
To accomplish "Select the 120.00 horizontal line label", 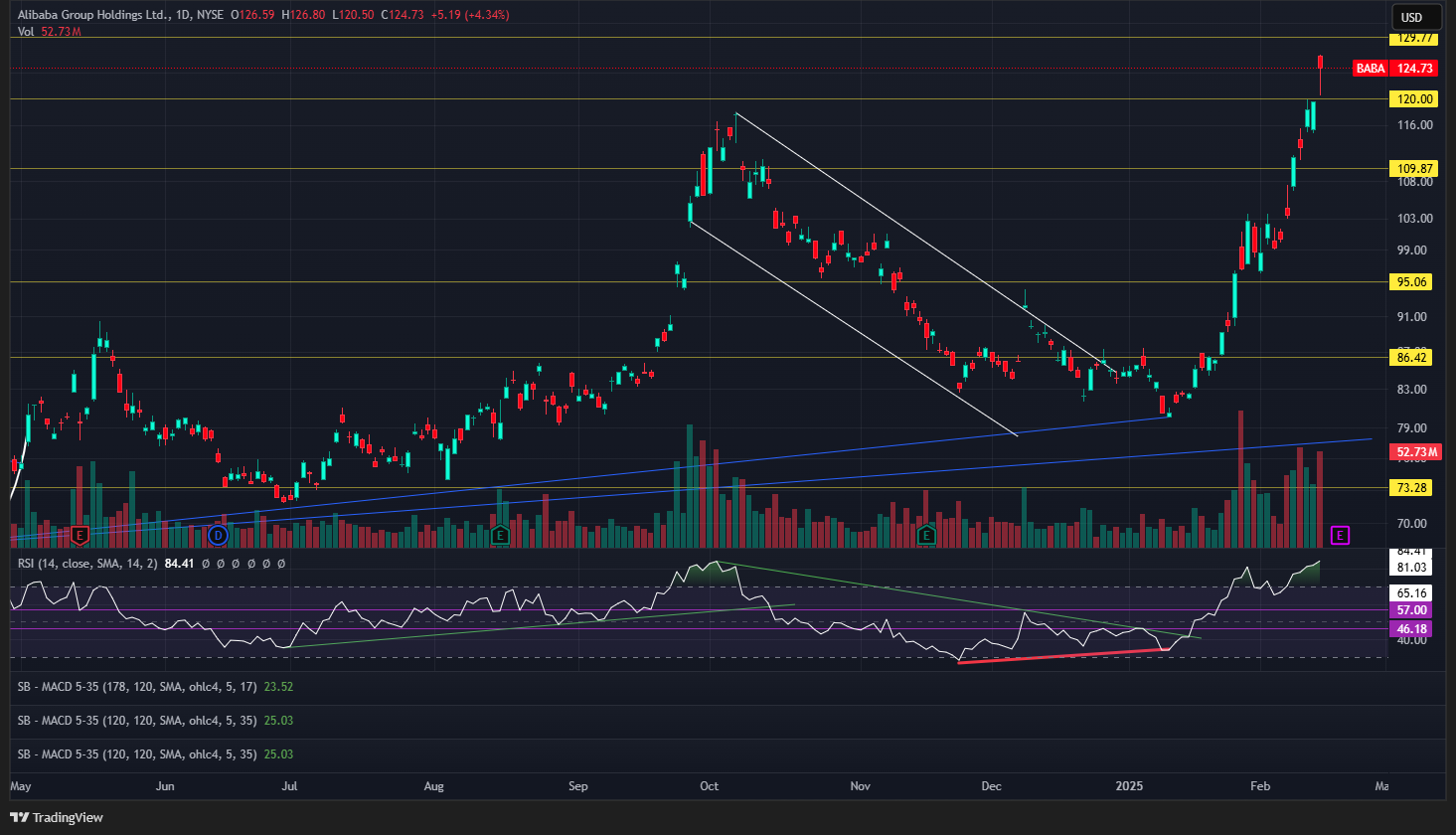I will (x=1413, y=99).
